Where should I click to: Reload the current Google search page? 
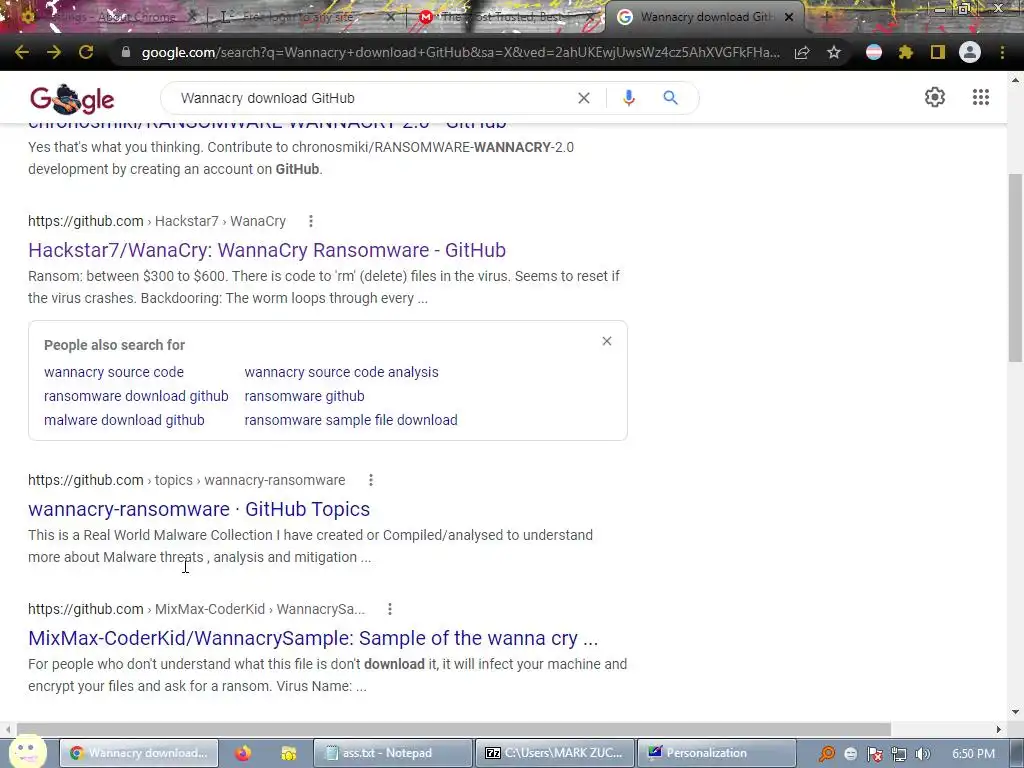tap(86, 52)
